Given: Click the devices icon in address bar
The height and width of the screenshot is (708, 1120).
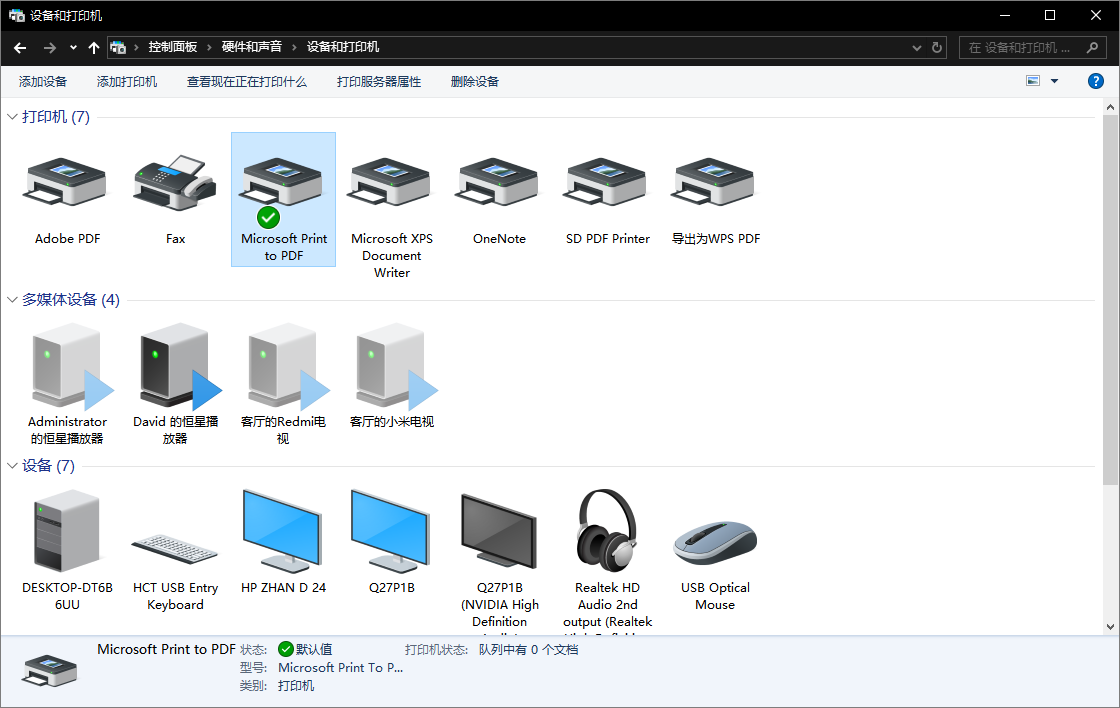Looking at the screenshot, I should (x=118, y=48).
